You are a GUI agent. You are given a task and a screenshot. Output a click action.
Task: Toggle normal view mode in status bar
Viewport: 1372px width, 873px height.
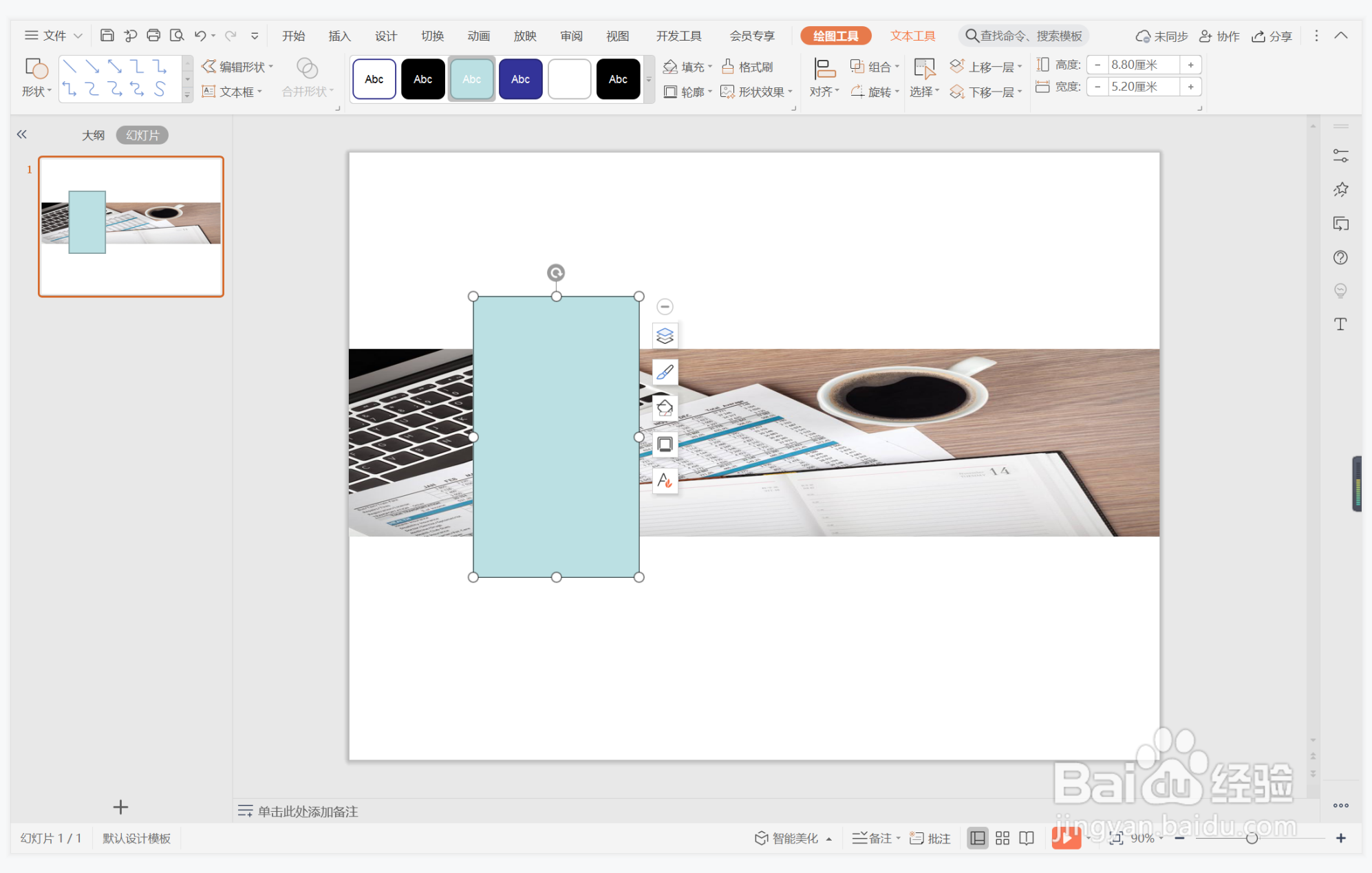tap(977, 837)
